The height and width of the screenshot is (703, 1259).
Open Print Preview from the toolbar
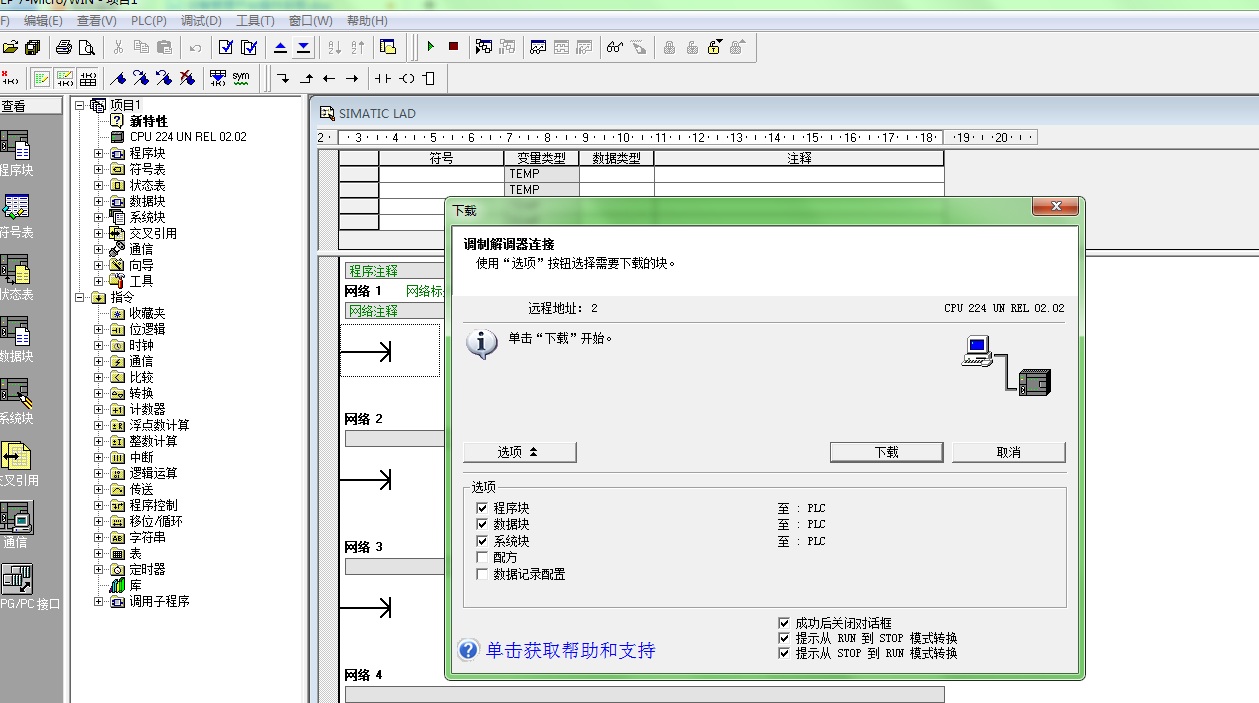[87, 47]
